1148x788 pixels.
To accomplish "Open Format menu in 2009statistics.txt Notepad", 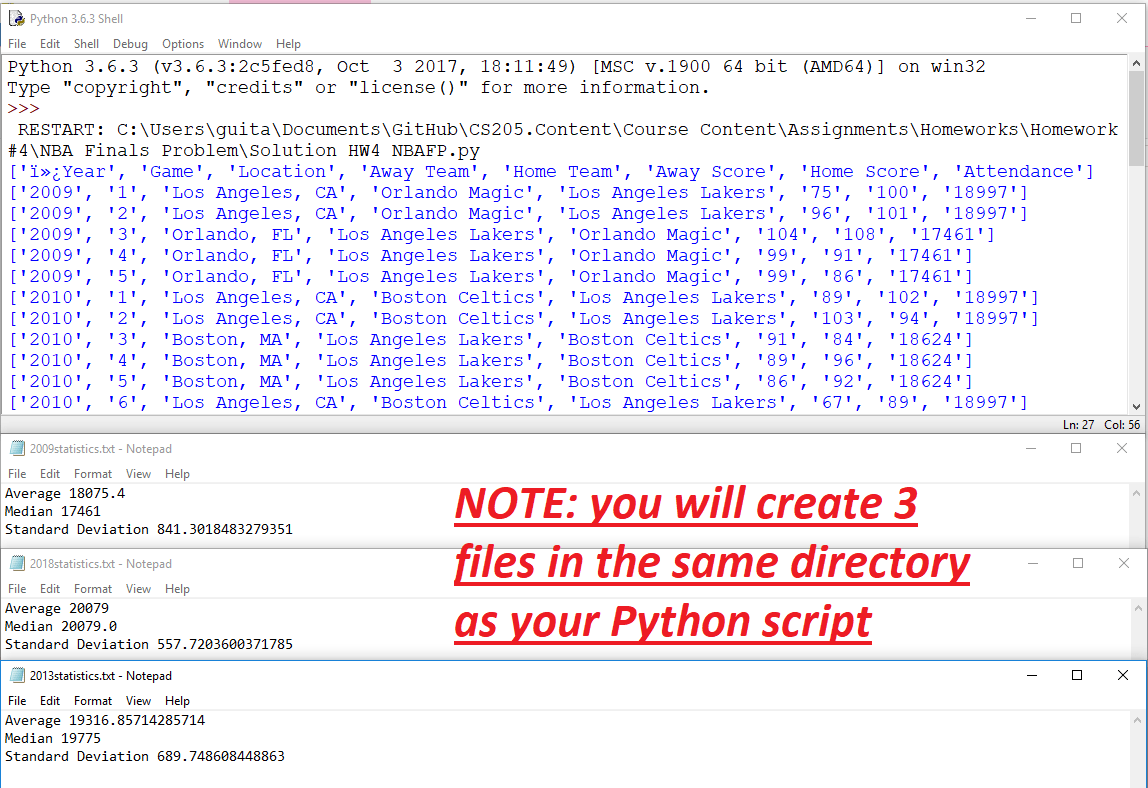I will (x=93, y=474).
